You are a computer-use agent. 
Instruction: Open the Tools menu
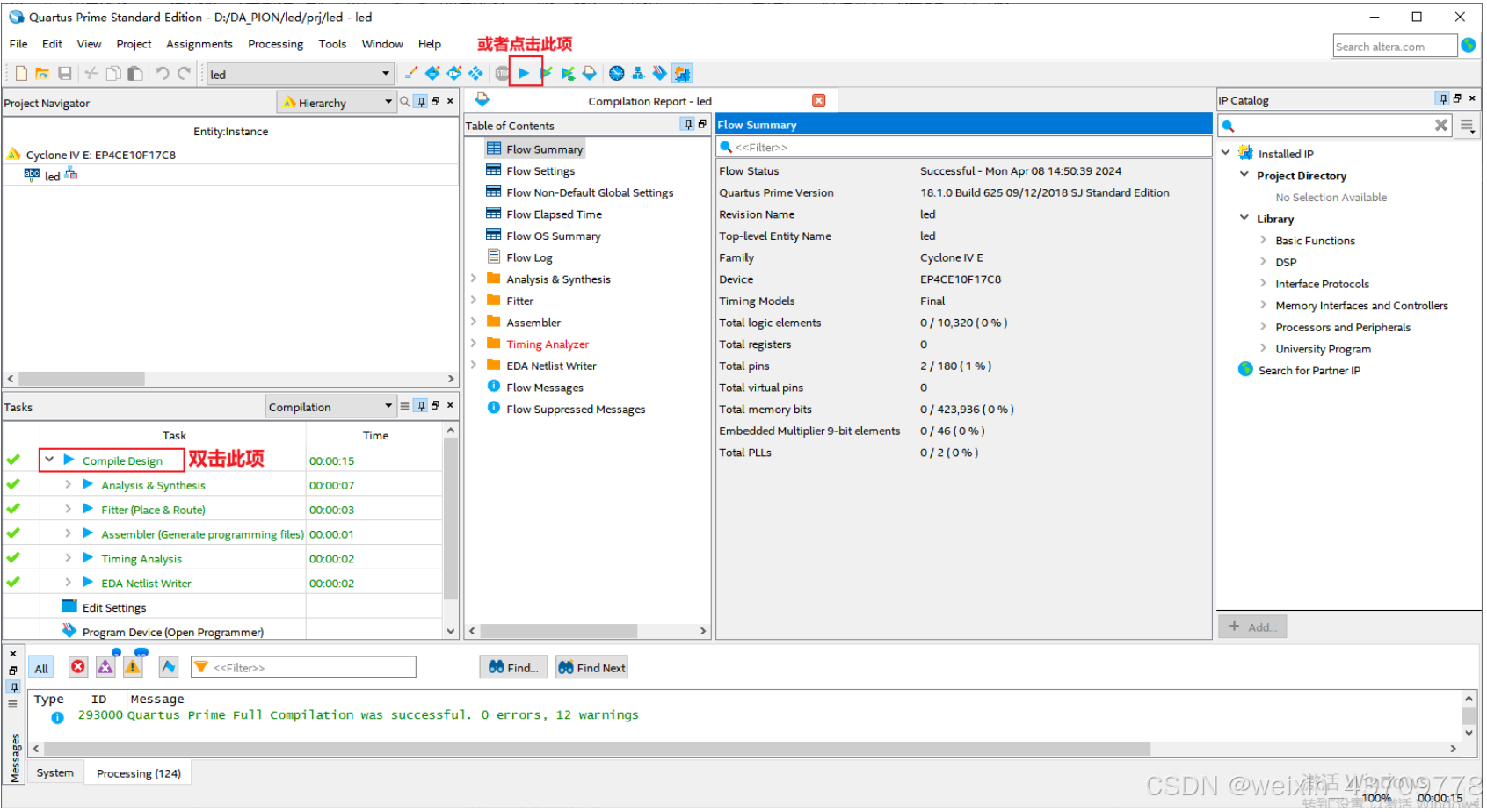point(332,44)
